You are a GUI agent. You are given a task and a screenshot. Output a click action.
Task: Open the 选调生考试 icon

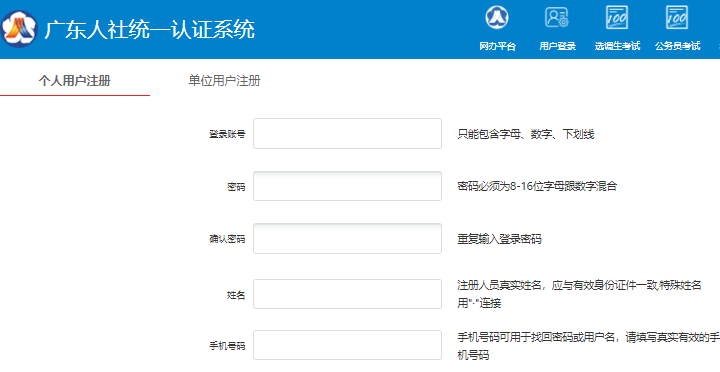tap(617, 17)
